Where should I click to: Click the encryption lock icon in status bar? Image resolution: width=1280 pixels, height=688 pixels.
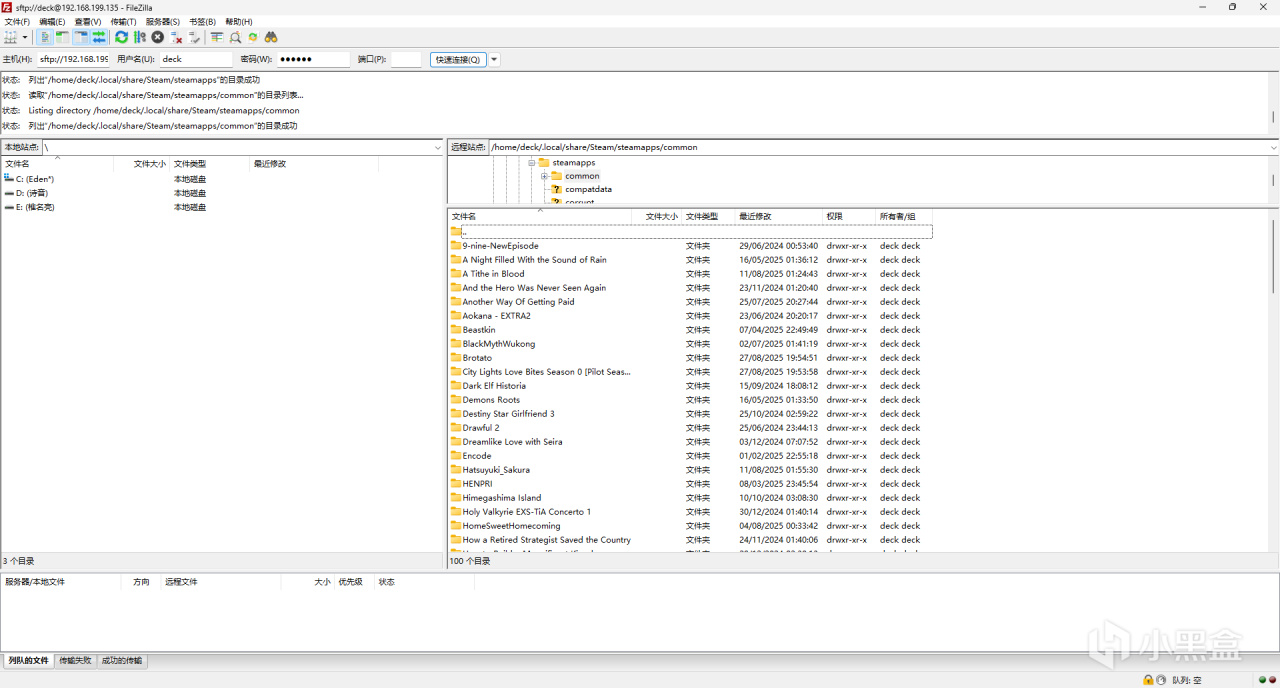click(1147, 680)
